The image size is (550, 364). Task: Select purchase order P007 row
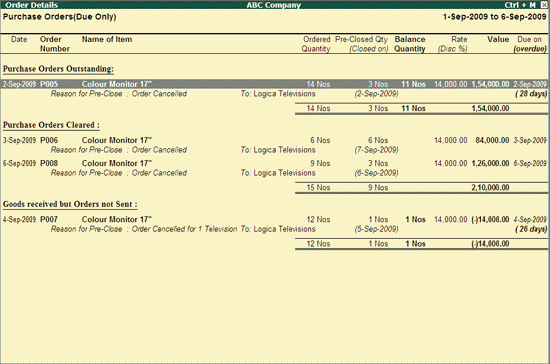click(x=275, y=220)
